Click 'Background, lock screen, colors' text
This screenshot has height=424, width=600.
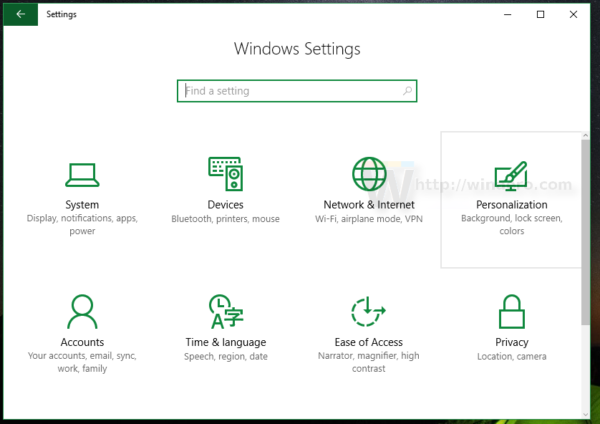(512, 225)
